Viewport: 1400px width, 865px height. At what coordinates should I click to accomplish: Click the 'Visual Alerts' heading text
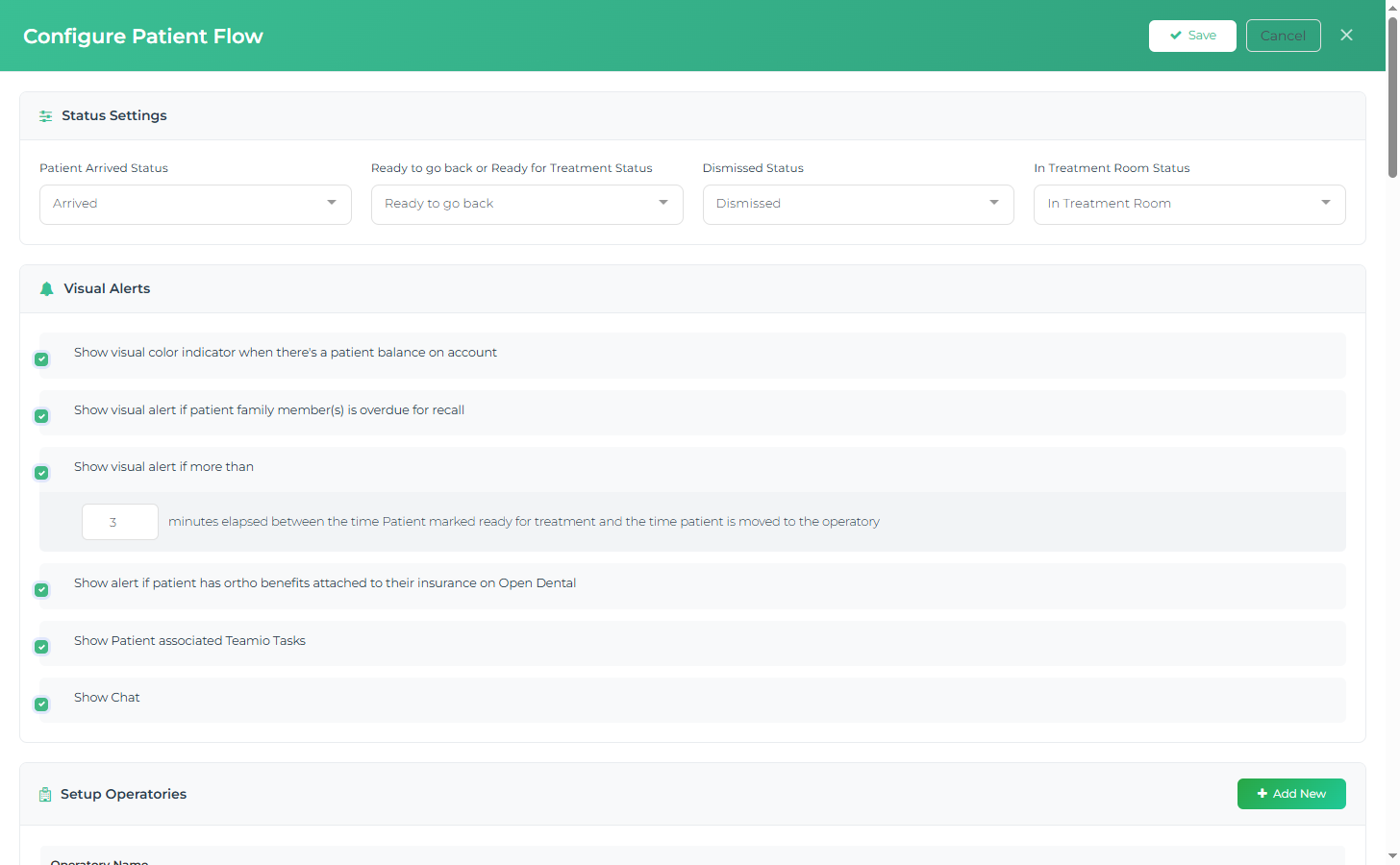pos(107,288)
